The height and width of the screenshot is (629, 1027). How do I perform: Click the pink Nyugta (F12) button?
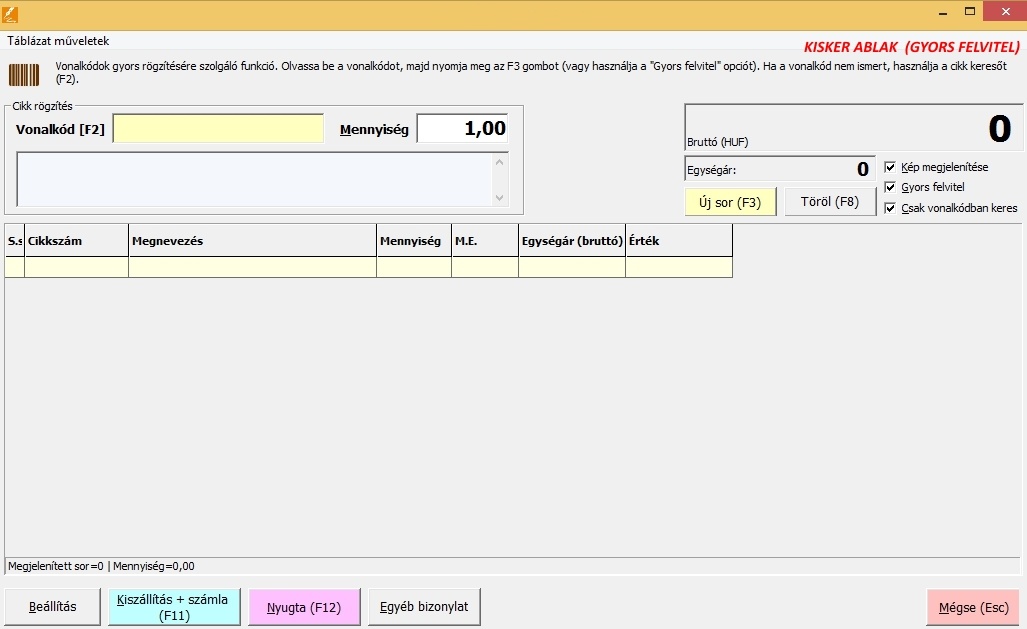[303, 607]
